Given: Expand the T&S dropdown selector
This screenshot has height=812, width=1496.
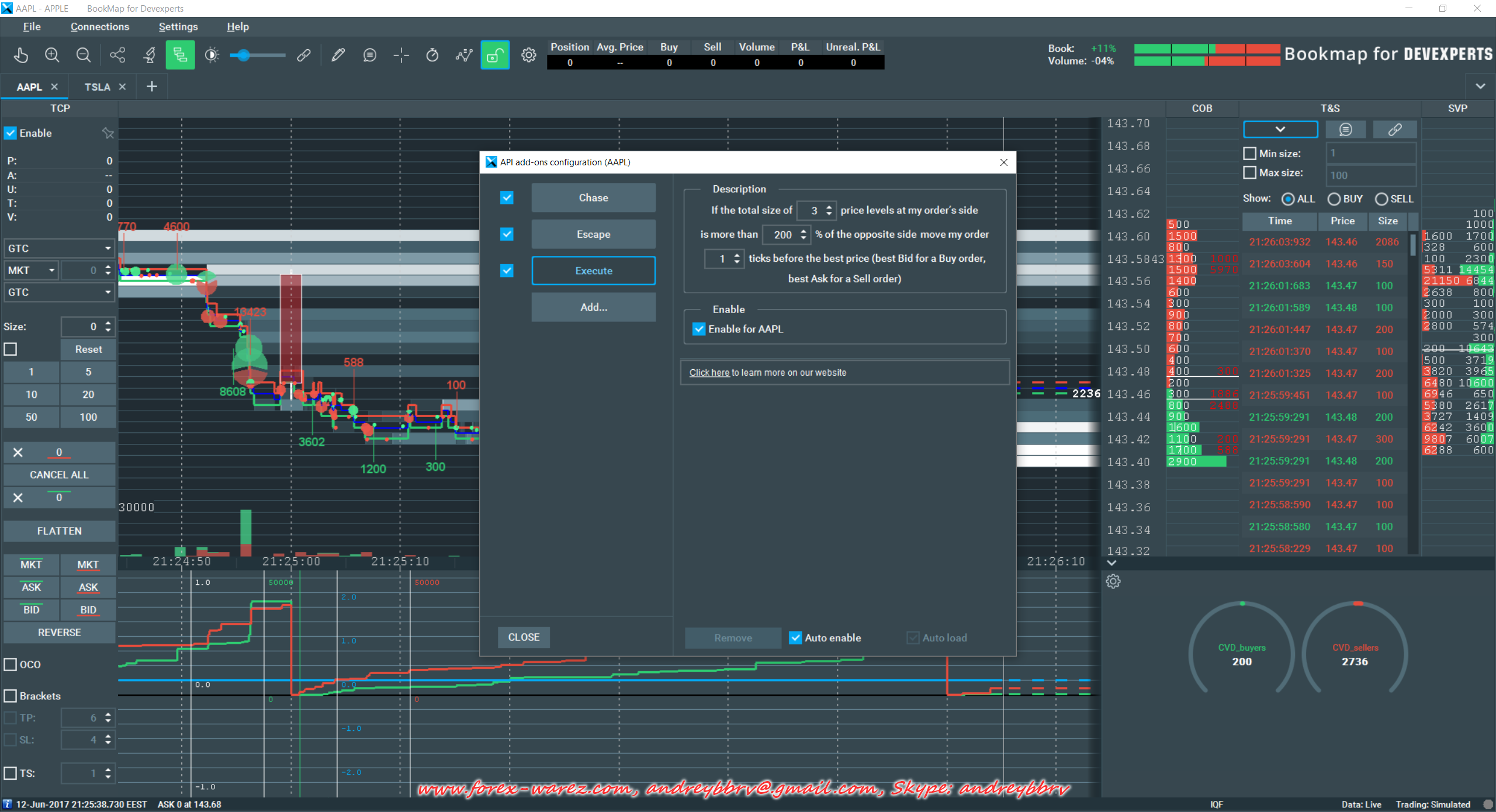Looking at the screenshot, I should pyautogui.click(x=1280, y=130).
